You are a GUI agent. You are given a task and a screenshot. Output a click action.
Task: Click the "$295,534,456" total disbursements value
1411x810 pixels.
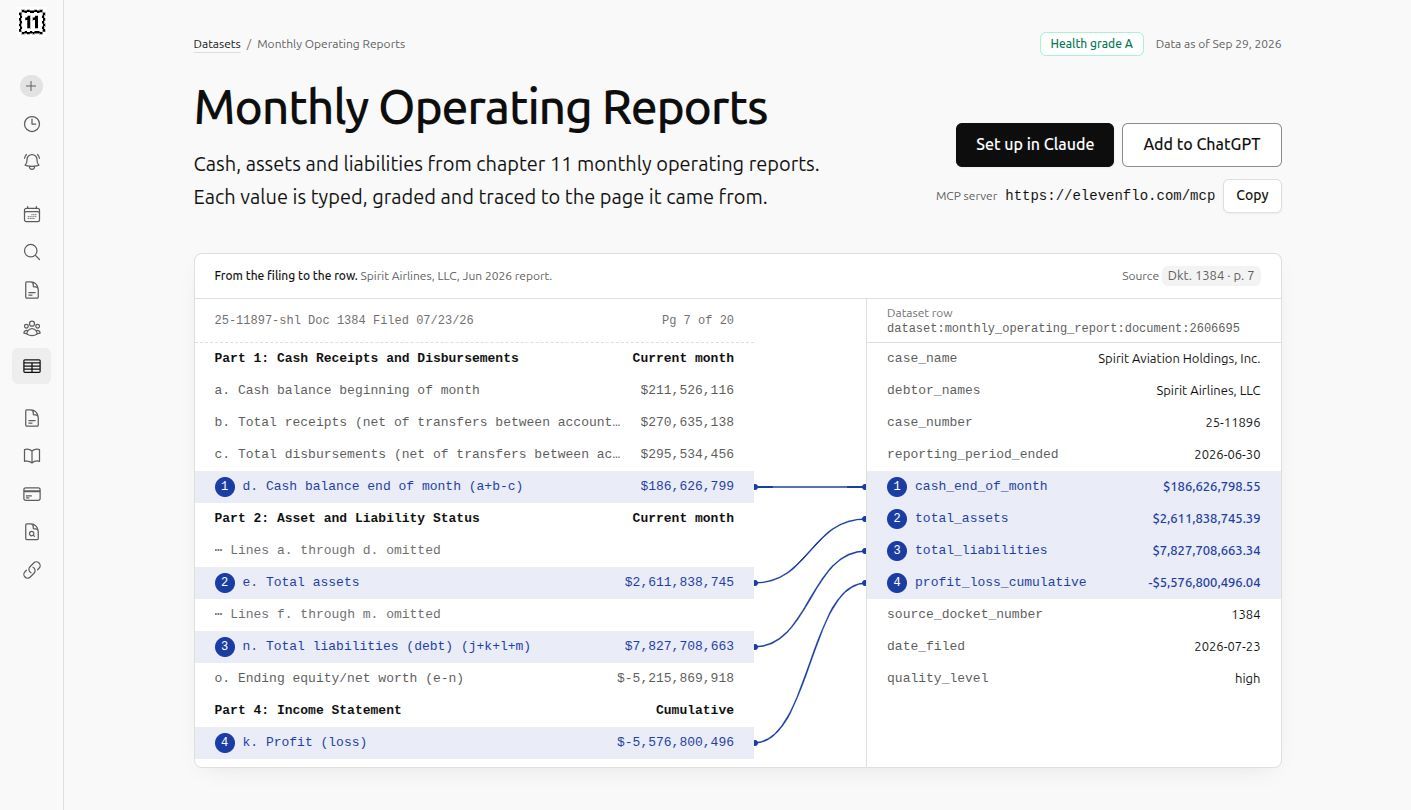pyautogui.click(x=687, y=455)
